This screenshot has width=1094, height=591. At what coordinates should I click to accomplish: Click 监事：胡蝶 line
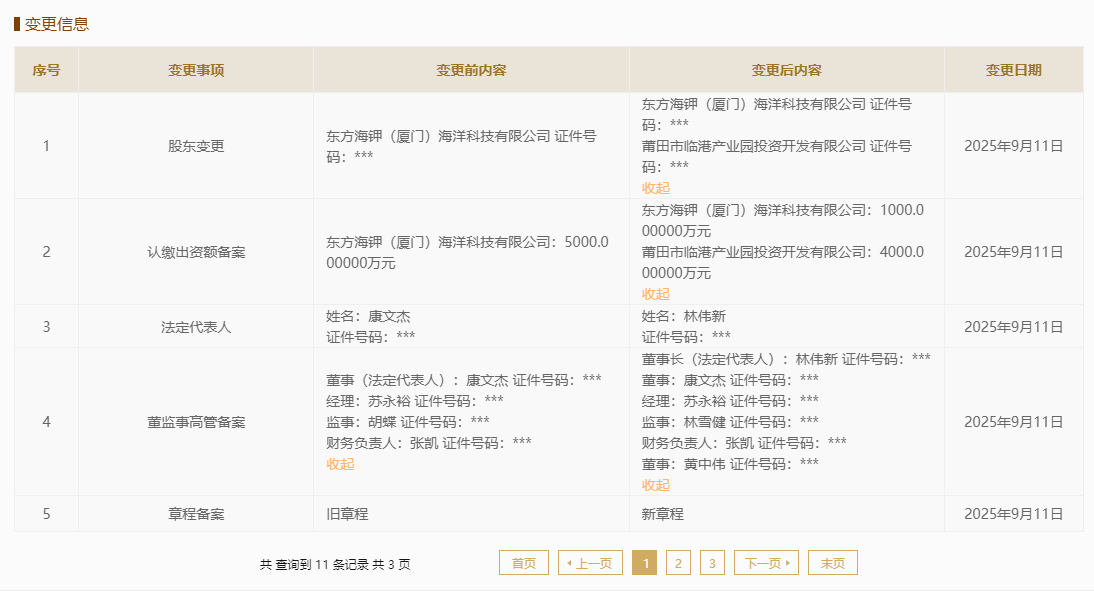407,421
